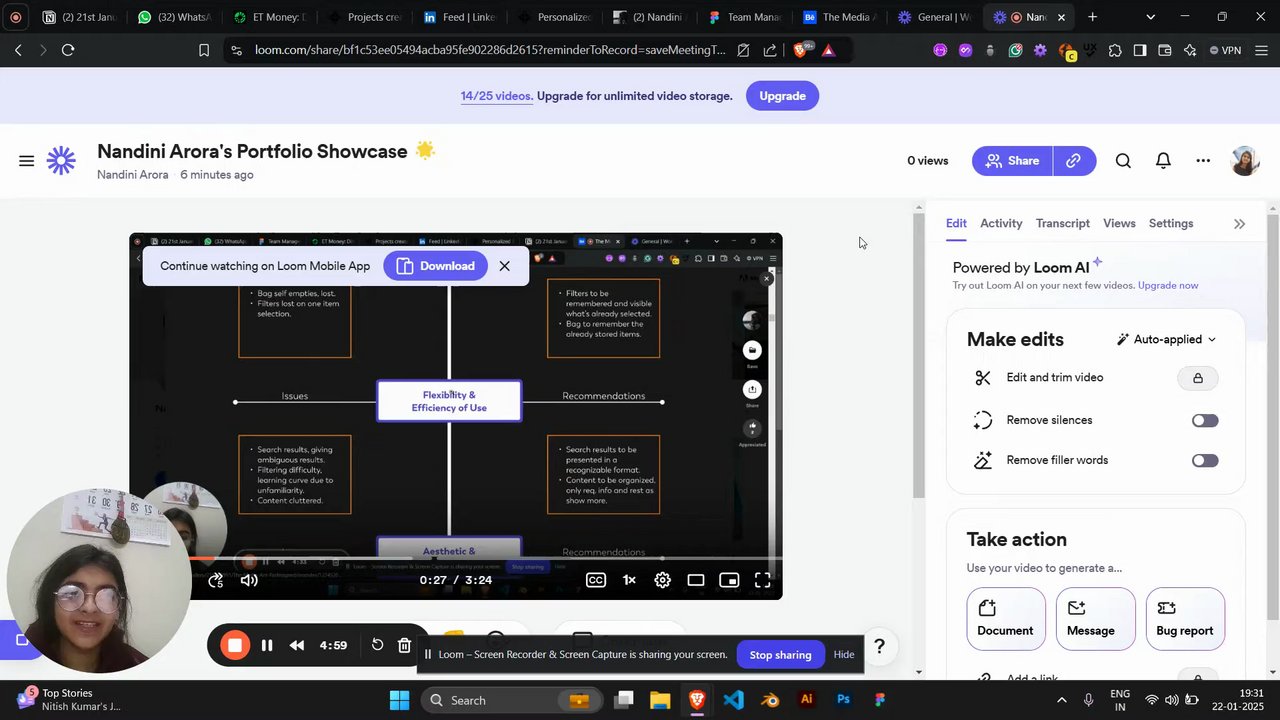Open Photoshop from the taskbar
Viewport: 1280px width, 720px height.
pos(843,700)
